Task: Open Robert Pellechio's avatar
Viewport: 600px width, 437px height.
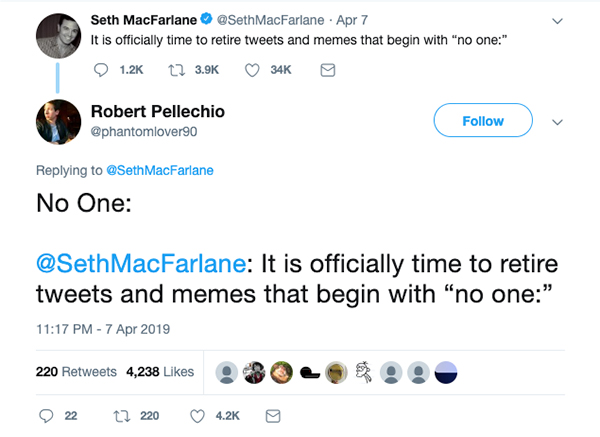Action: (58, 121)
